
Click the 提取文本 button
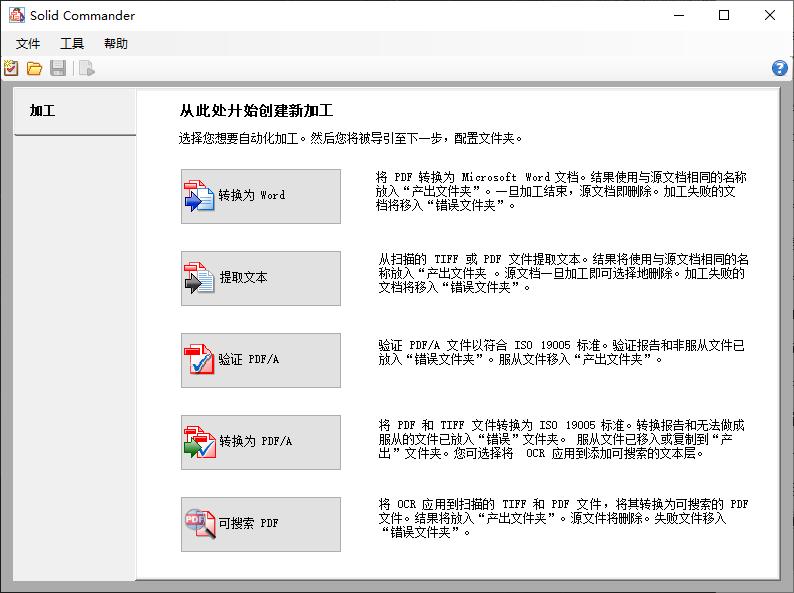click(261, 279)
